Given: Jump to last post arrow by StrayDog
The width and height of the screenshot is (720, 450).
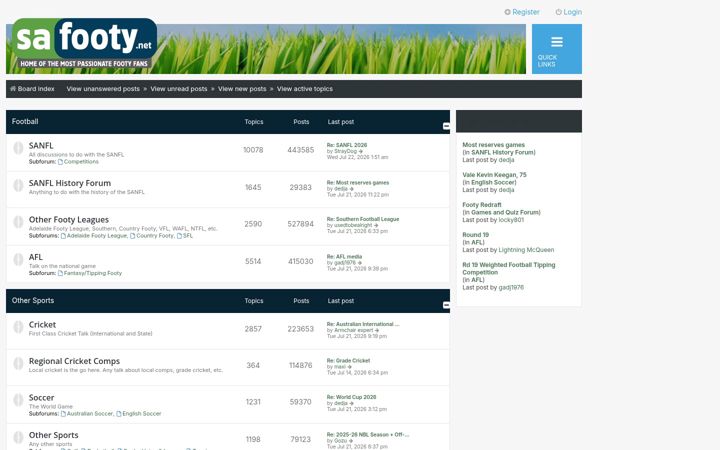Looking at the screenshot, I should pyautogui.click(x=361, y=151).
